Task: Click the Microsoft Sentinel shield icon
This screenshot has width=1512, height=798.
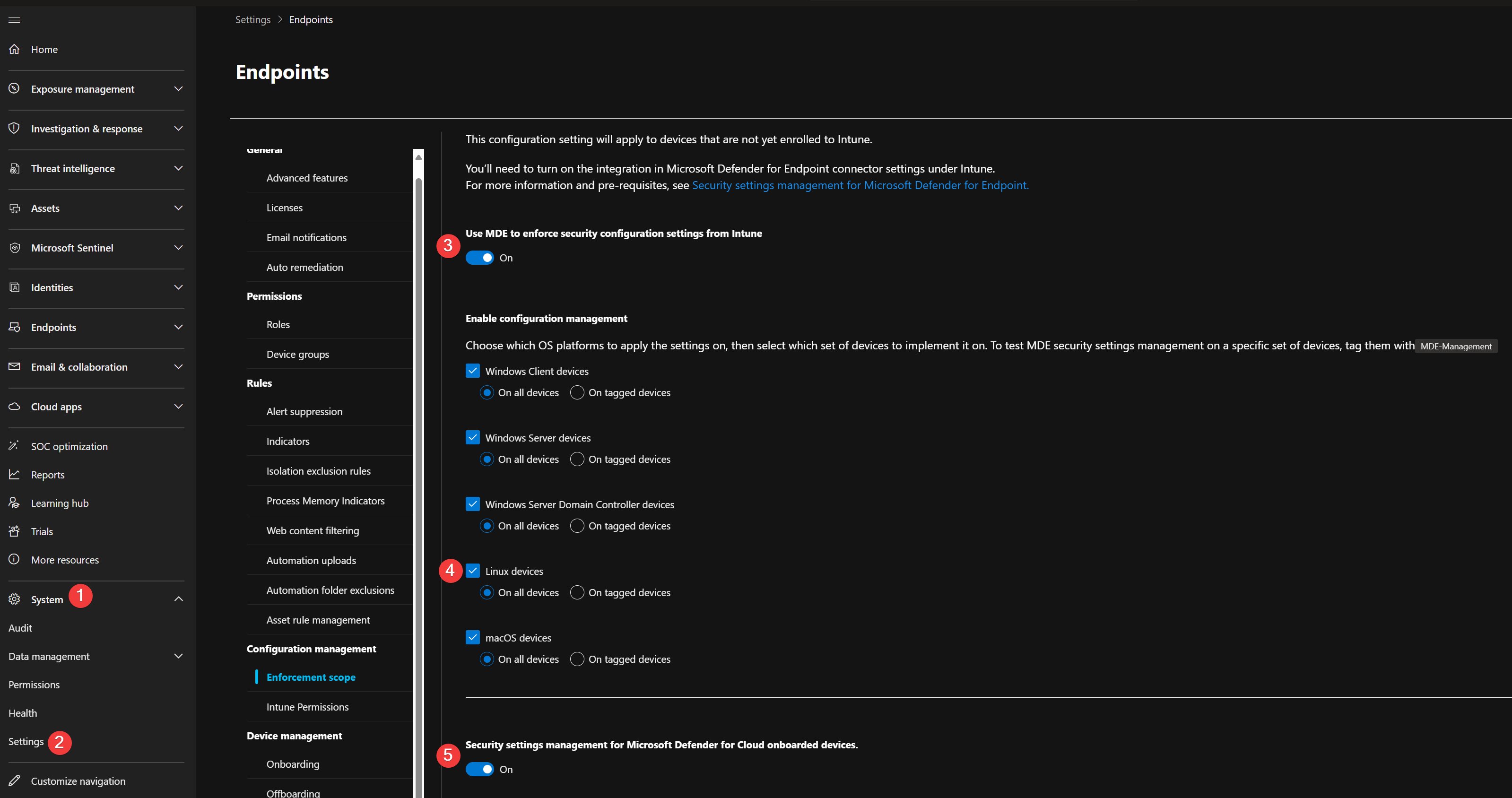Action: (14, 248)
